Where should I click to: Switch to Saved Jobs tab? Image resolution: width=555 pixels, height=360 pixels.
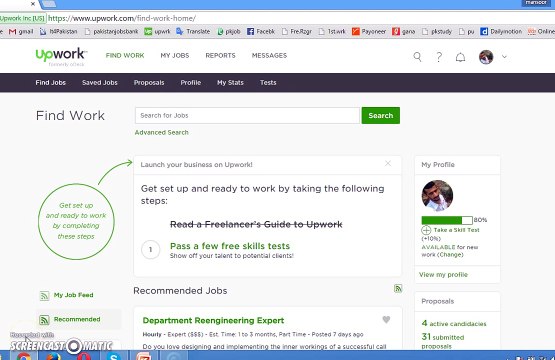click(100, 82)
